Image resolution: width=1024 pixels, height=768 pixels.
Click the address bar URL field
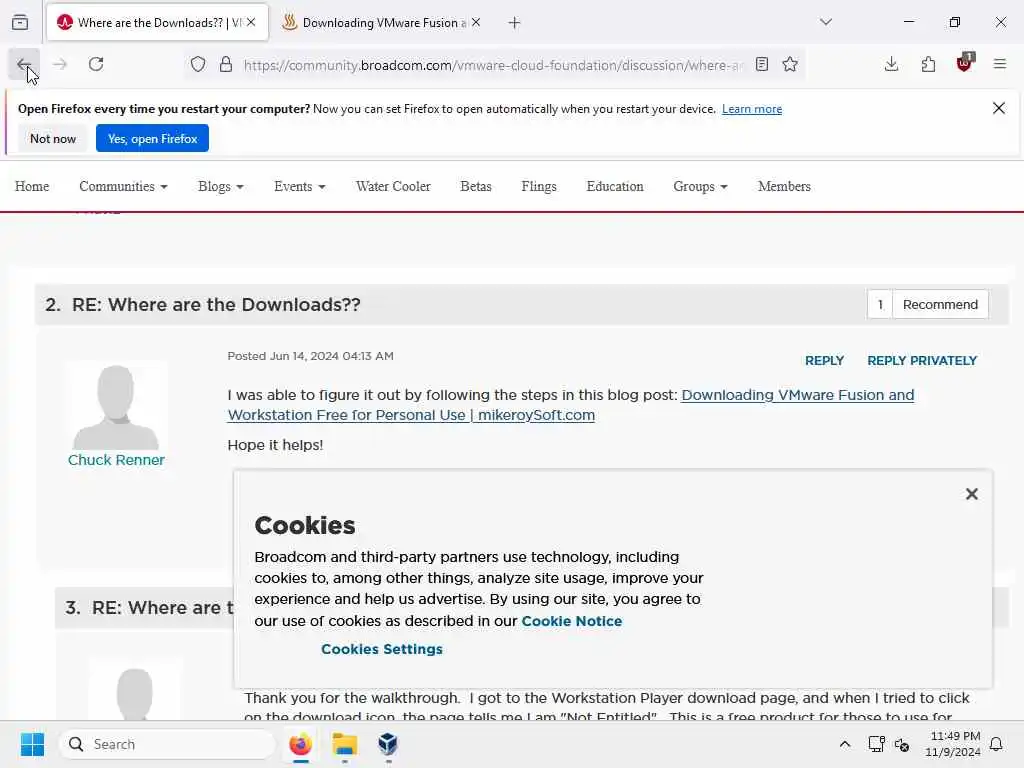493,65
